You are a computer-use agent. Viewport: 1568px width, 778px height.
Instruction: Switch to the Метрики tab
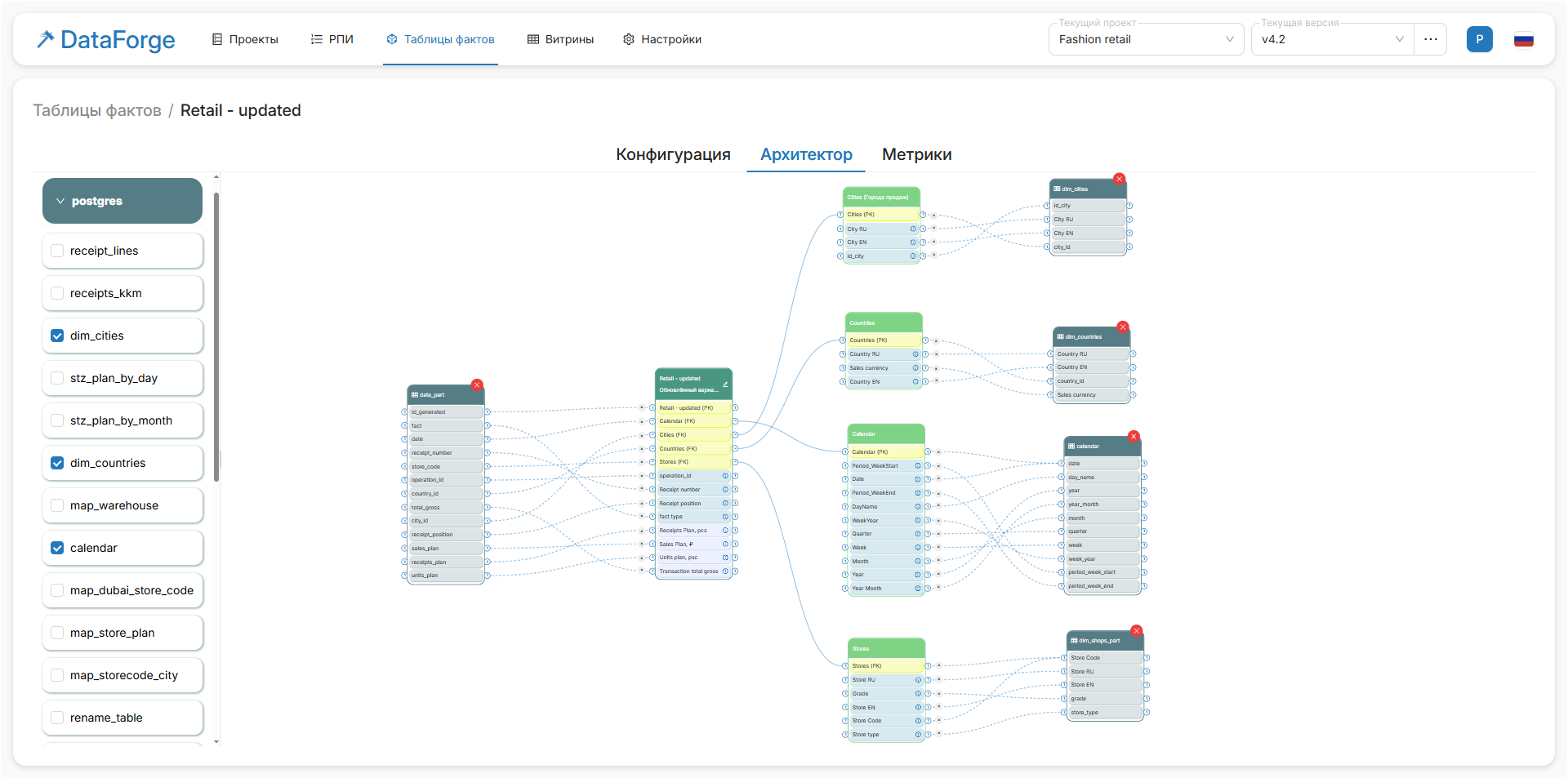[x=916, y=154]
